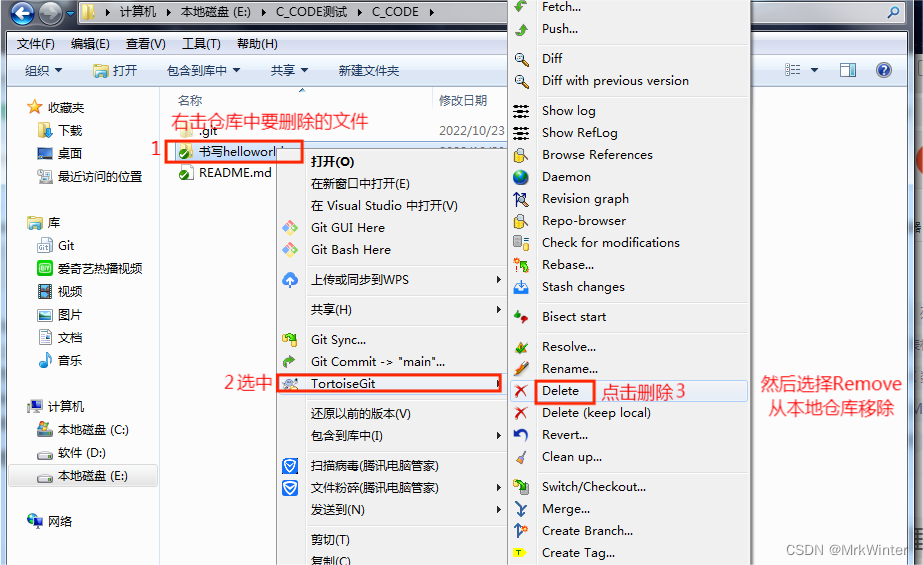Click the Revision graph icon
The height and width of the screenshot is (565, 923).
521,200
